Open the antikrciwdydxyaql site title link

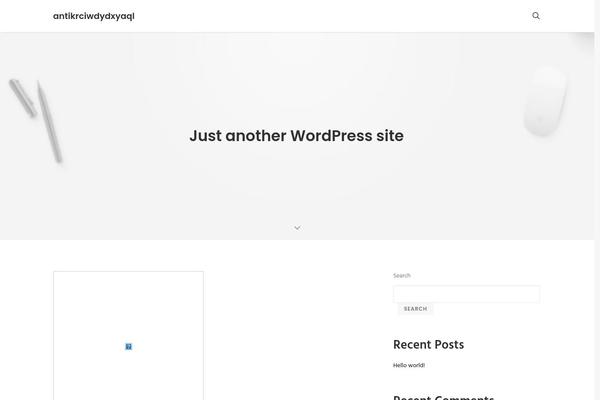click(94, 16)
